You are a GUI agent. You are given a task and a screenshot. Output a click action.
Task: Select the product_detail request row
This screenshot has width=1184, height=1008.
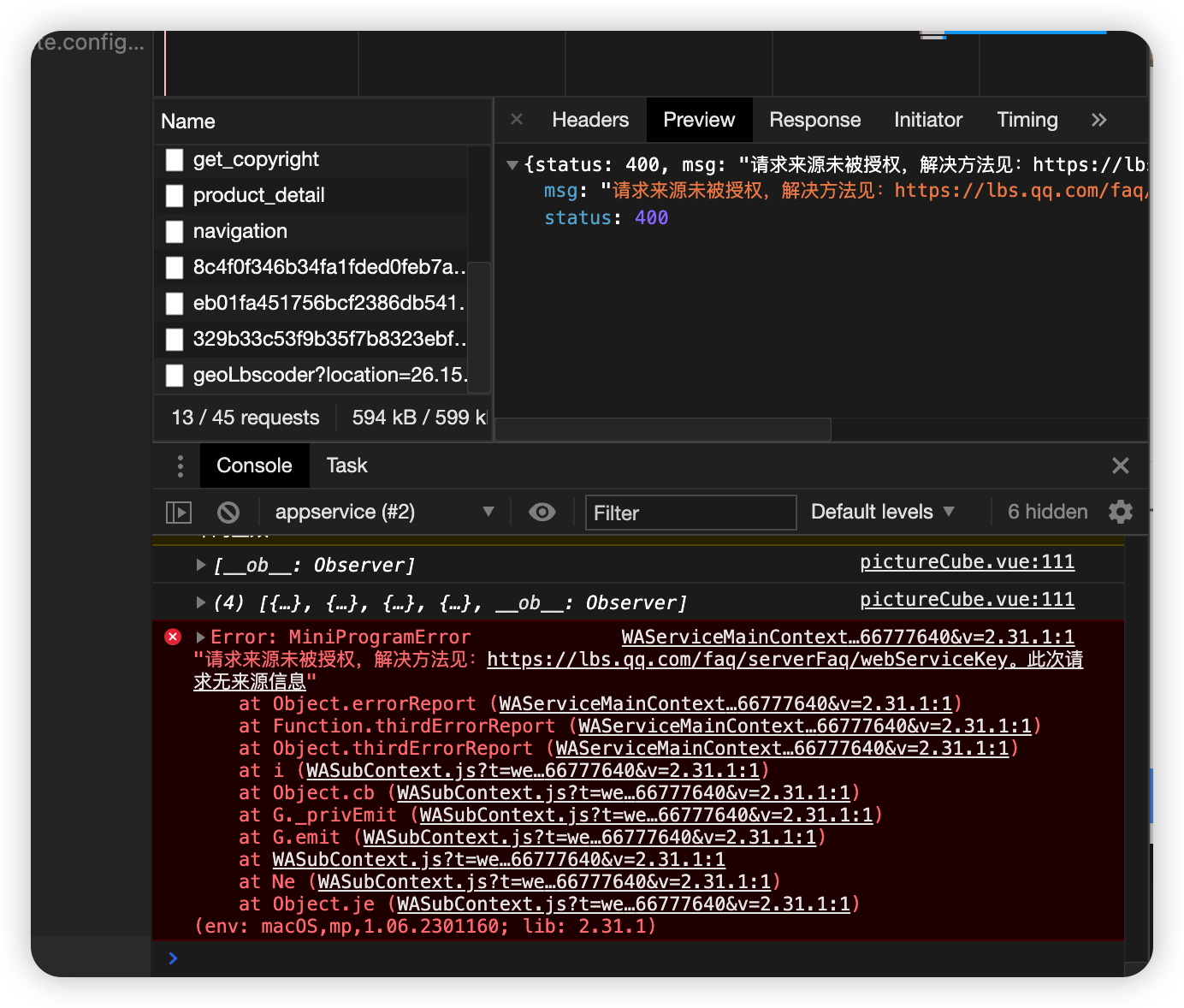(311, 196)
